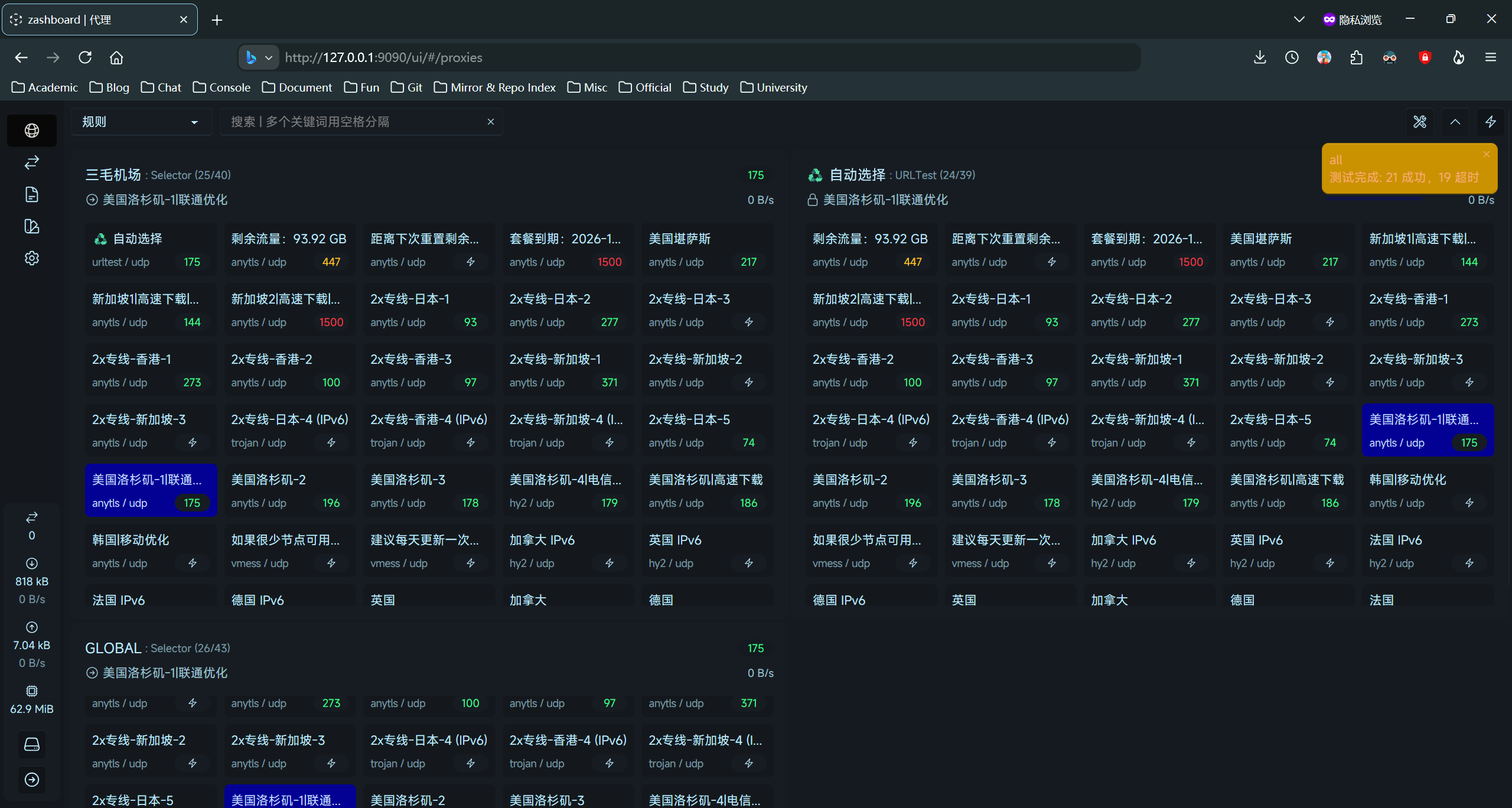The width and height of the screenshot is (1512, 808).
Task: Click the disk drive icon in sidebar
Action: click(x=32, y=744)
